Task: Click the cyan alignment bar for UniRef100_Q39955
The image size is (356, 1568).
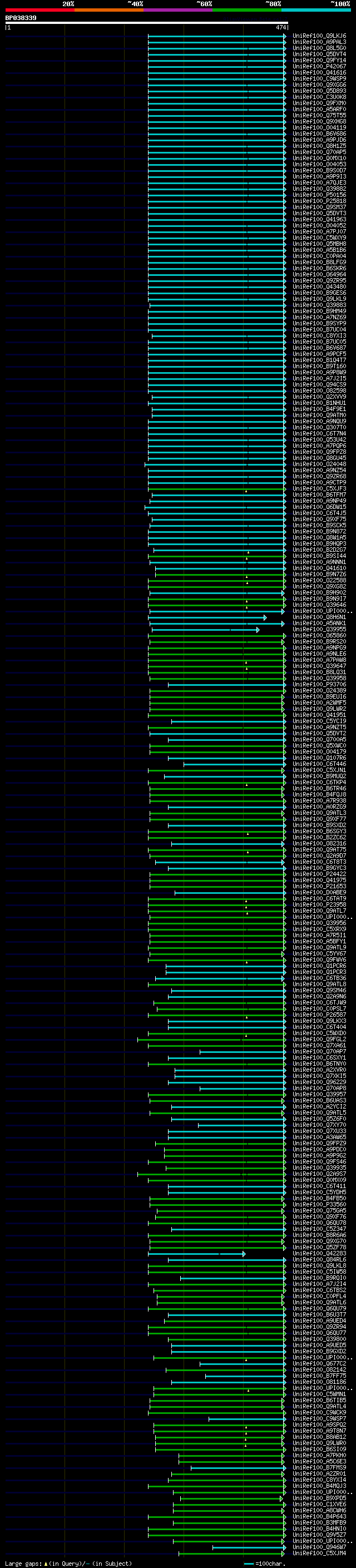Action: [x=205, y=630]
